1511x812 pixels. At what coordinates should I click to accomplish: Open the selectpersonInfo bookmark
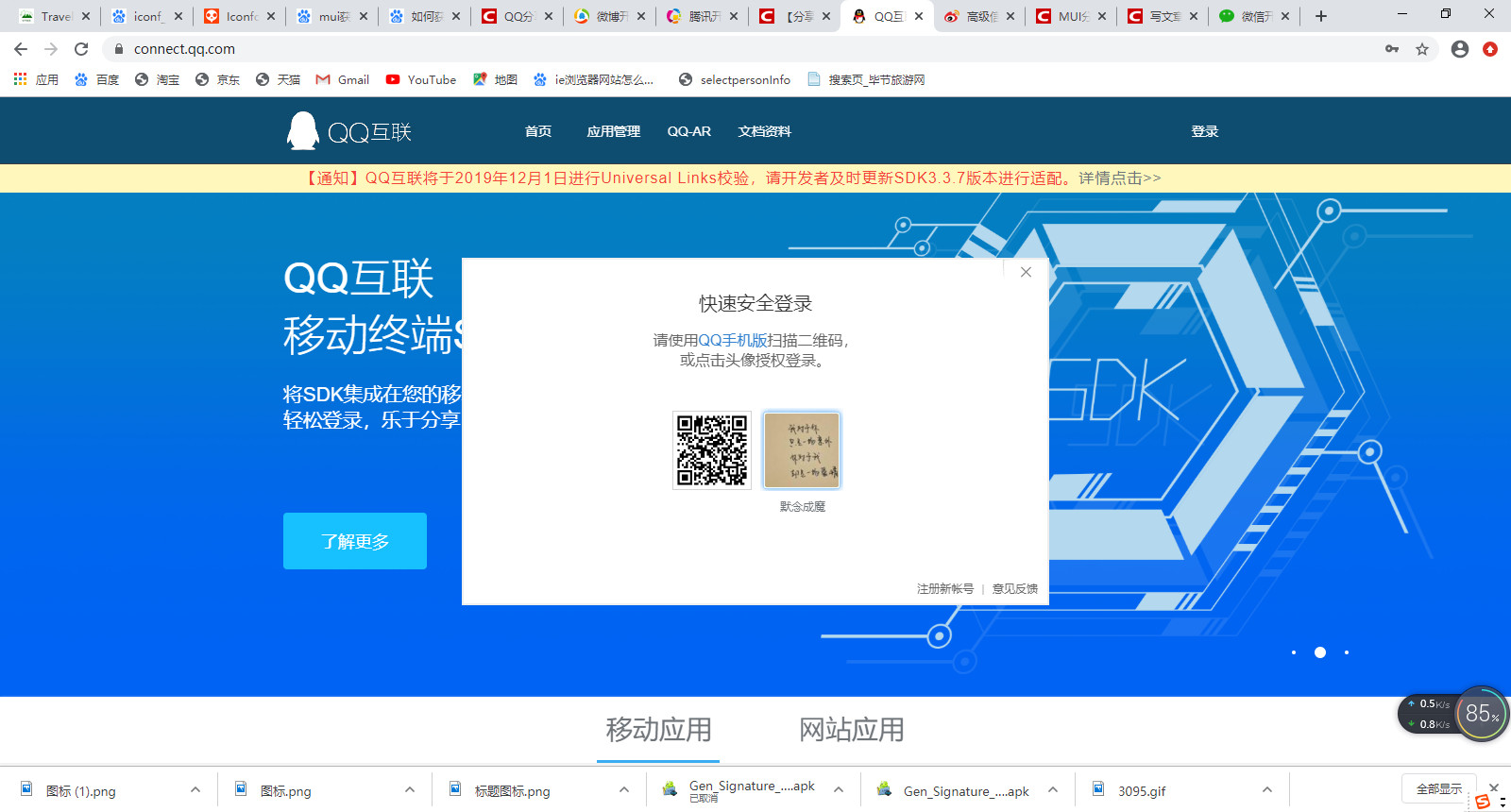735,80
